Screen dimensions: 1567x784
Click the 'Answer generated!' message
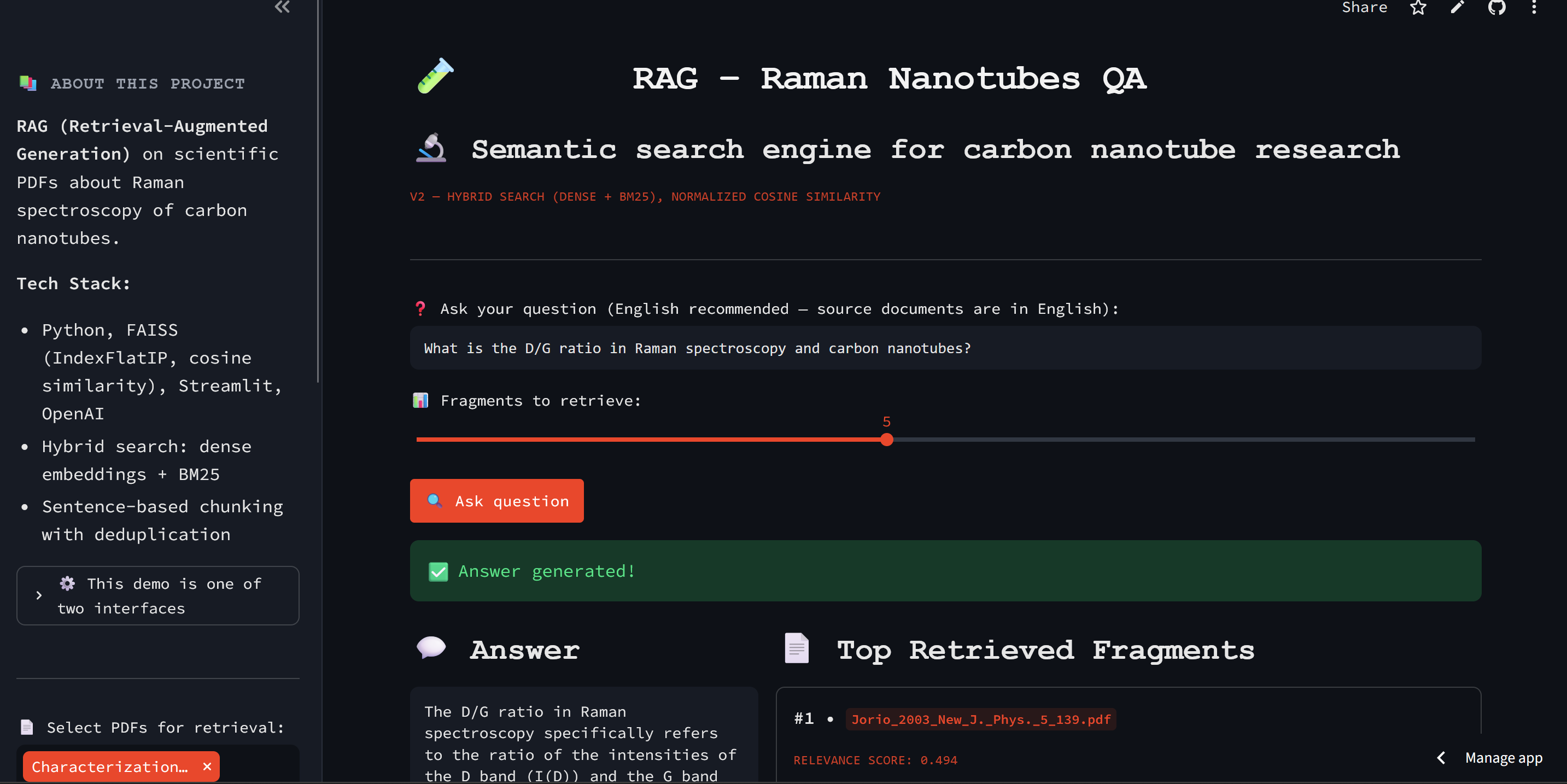547,571
